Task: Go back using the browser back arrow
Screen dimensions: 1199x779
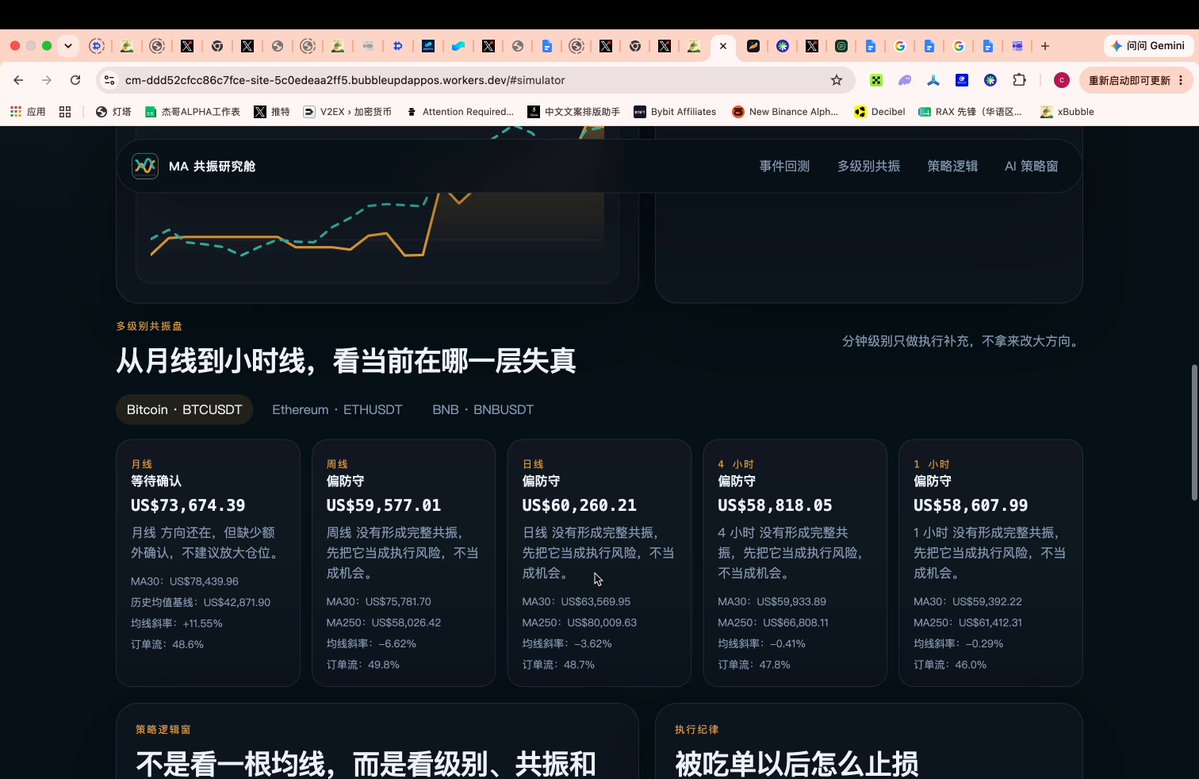Action: coord(18,80)
